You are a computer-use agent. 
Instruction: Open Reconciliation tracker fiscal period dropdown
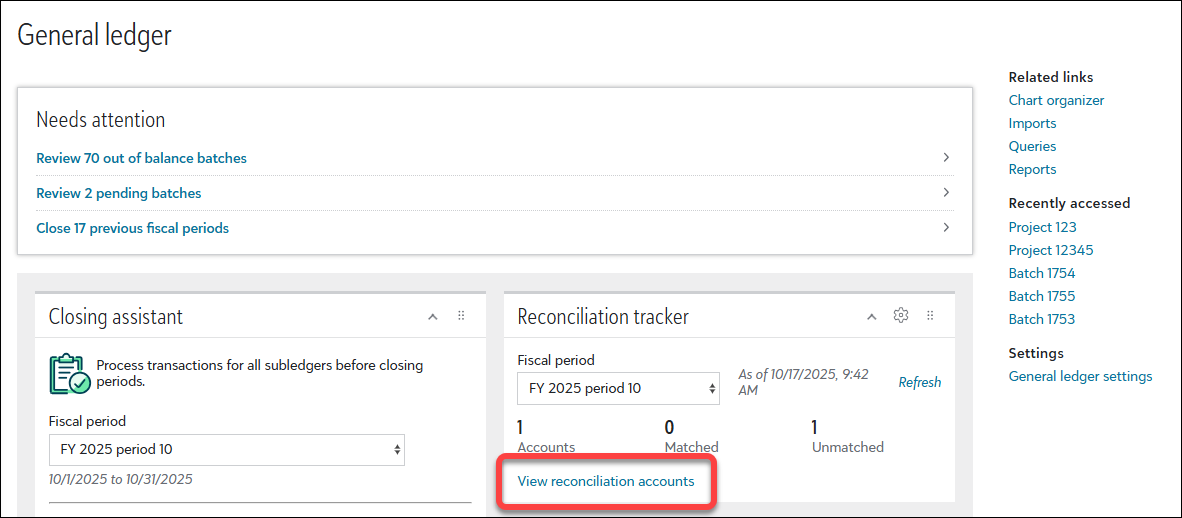click(x=618, y=388)
